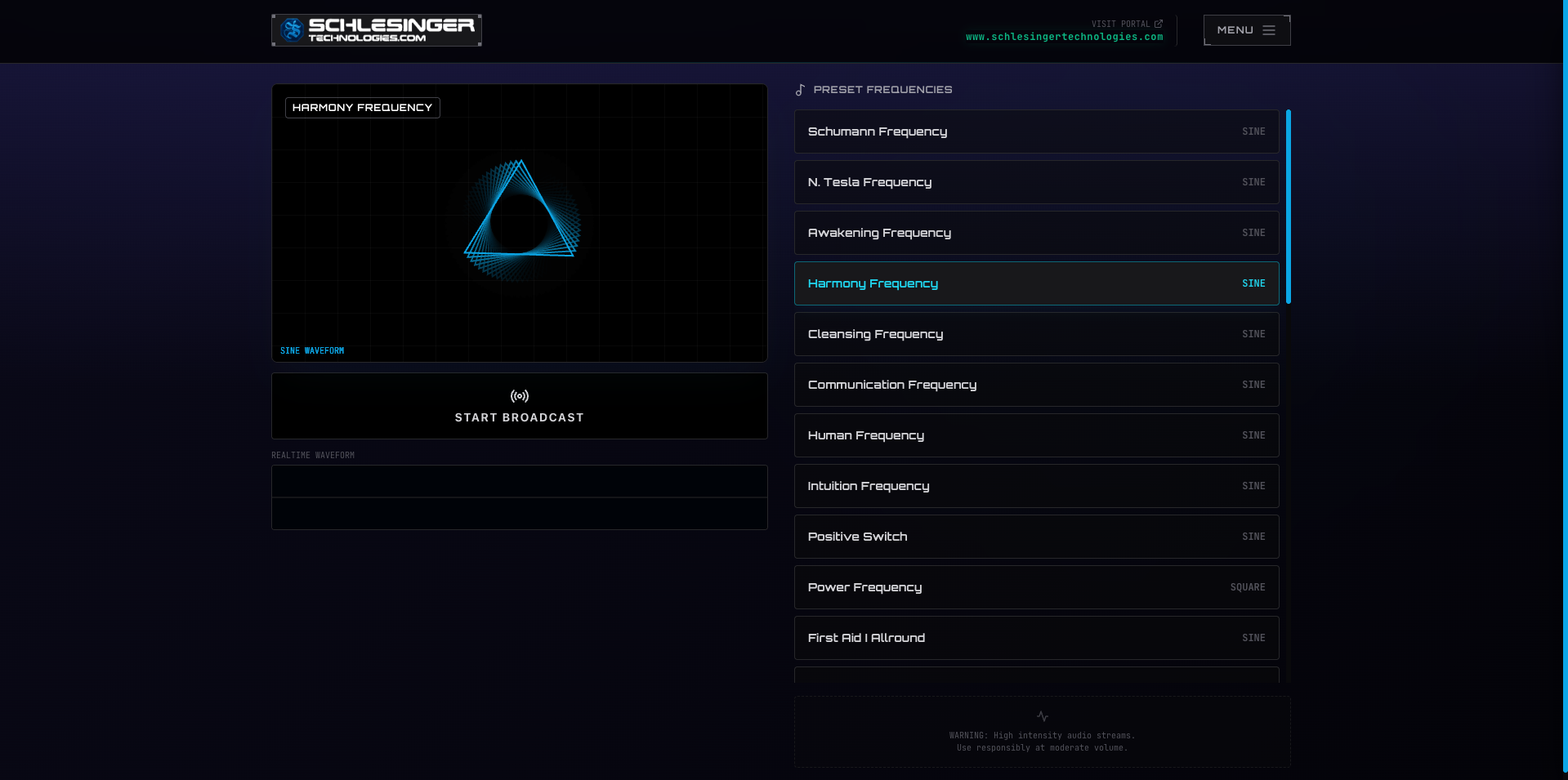The height and width of the screenshot is (780, 1568).
Task: Follow the www.schlesingertechnologies.com link
Action: pos(1064,37)
